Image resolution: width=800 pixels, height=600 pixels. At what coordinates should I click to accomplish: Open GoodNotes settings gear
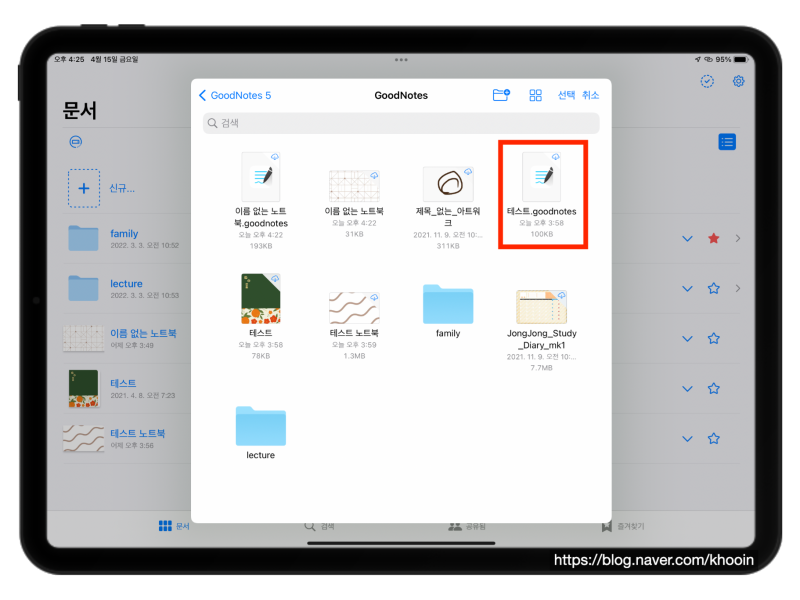(x=738, y=81)
